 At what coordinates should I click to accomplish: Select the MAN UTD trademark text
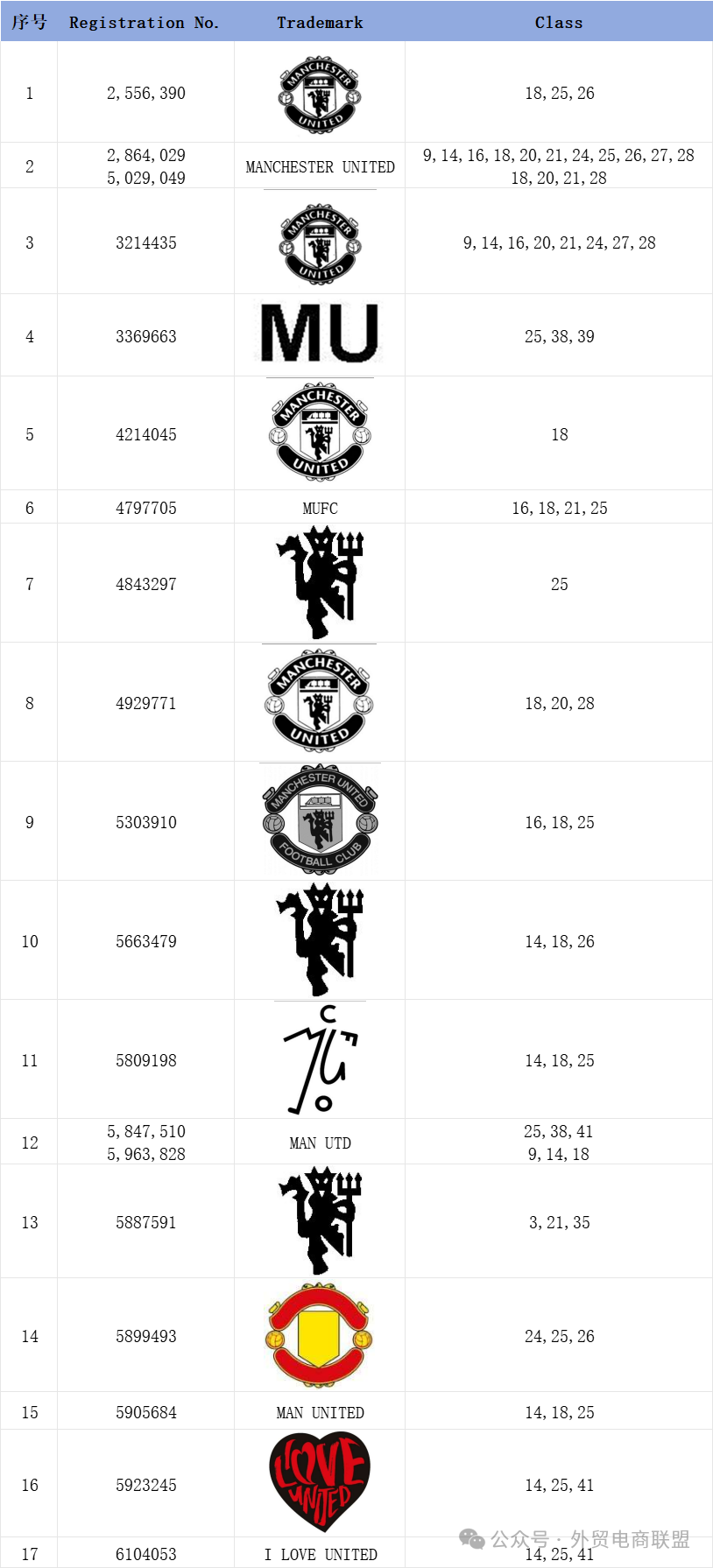click(x=320, y=1143)
